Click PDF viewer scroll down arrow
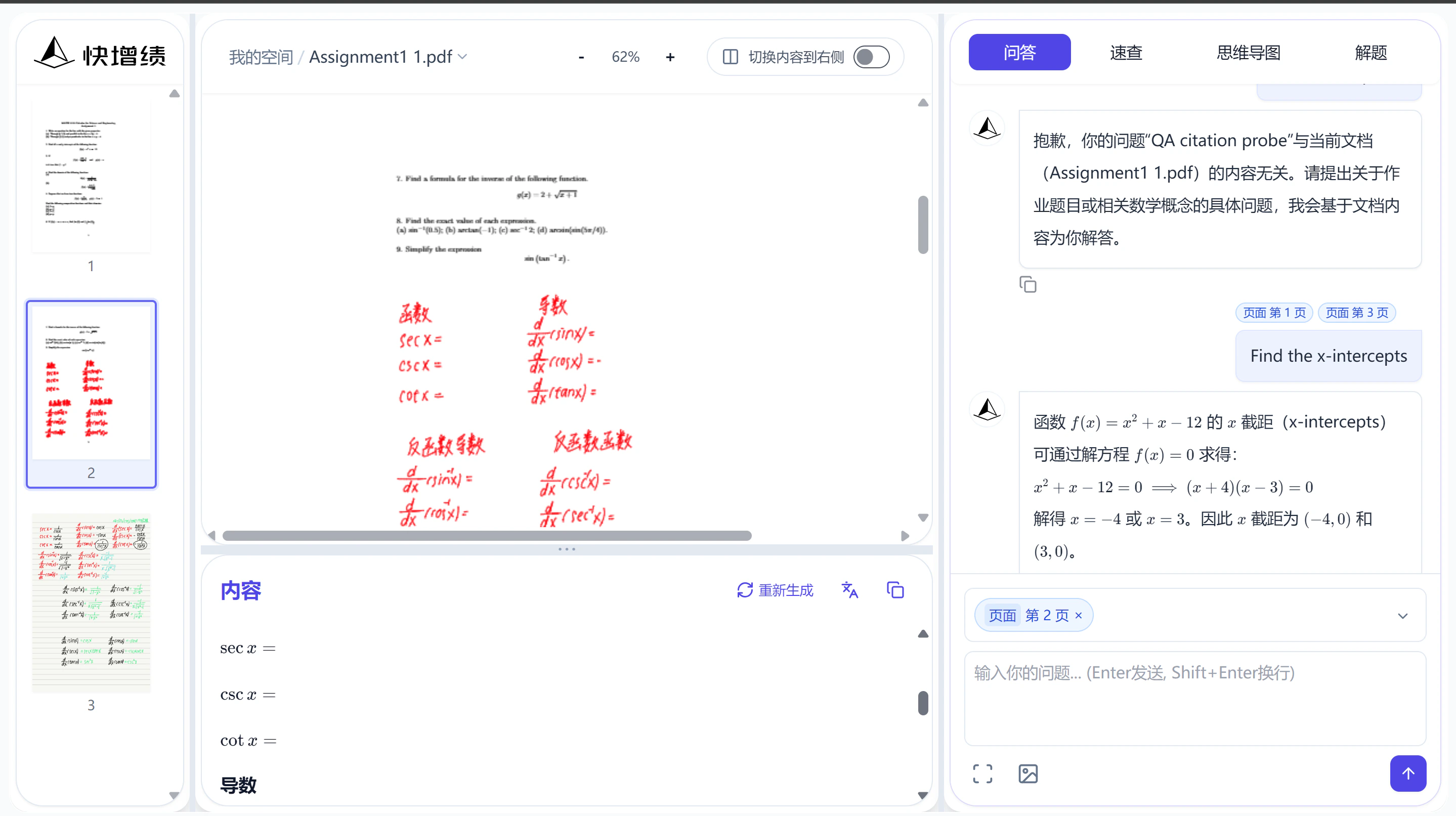 tap(923, 517)
